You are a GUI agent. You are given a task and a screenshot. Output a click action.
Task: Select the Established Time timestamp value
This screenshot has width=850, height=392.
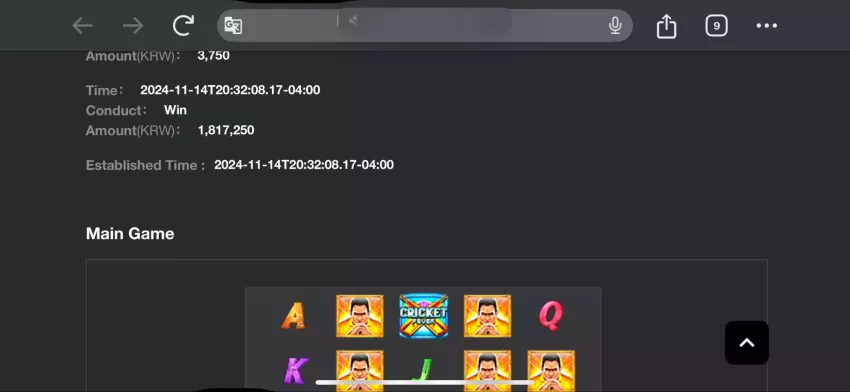(304, 165)
